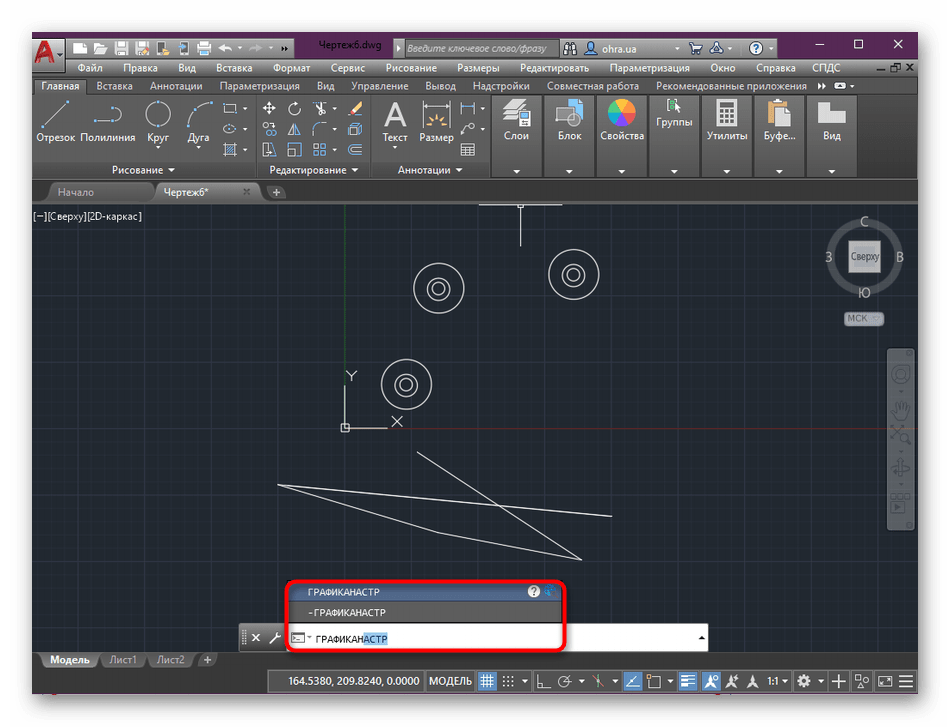950x727 pixels.
Task: Open the annotation scale 1:1 dropdown
Action: click(x=777, y=682)
